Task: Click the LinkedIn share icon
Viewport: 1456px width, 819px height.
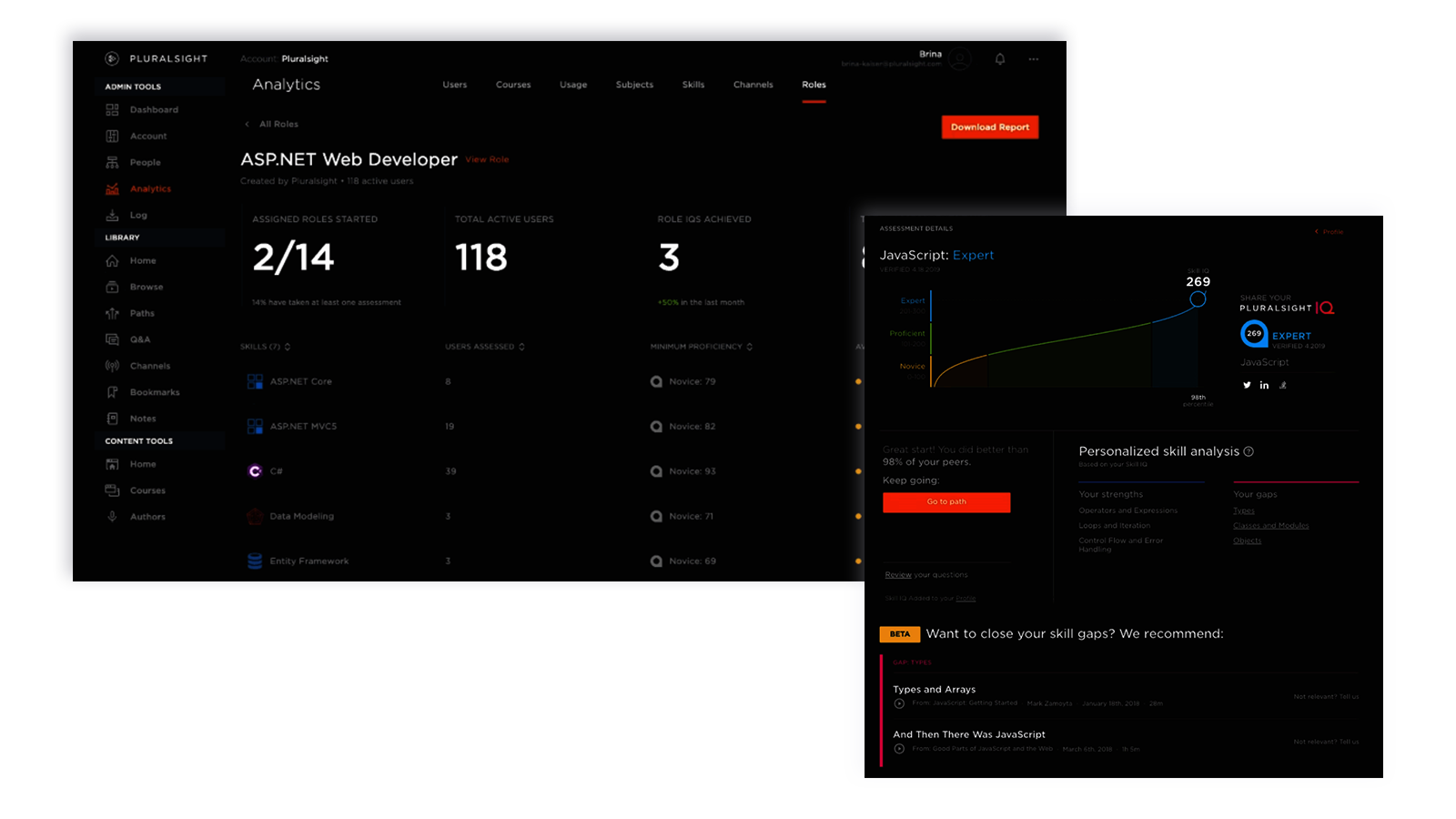Action: [1264, 385]
